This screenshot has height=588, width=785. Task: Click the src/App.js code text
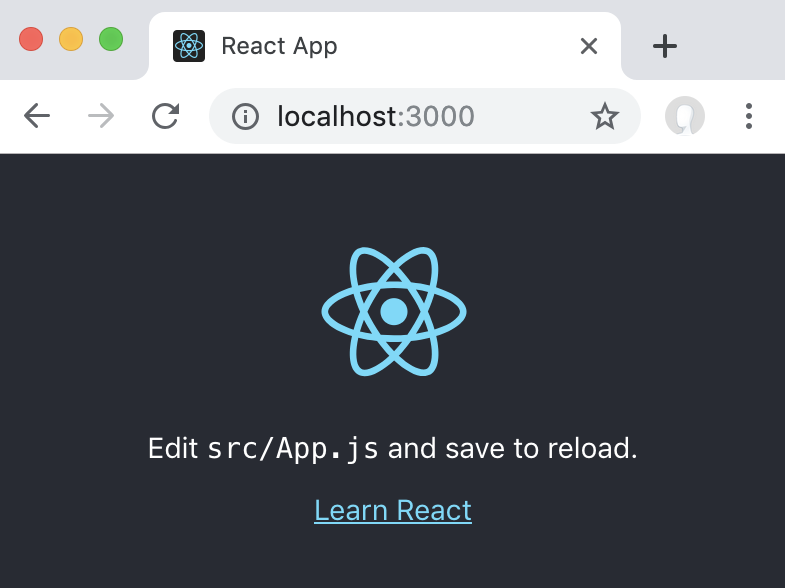293,448
